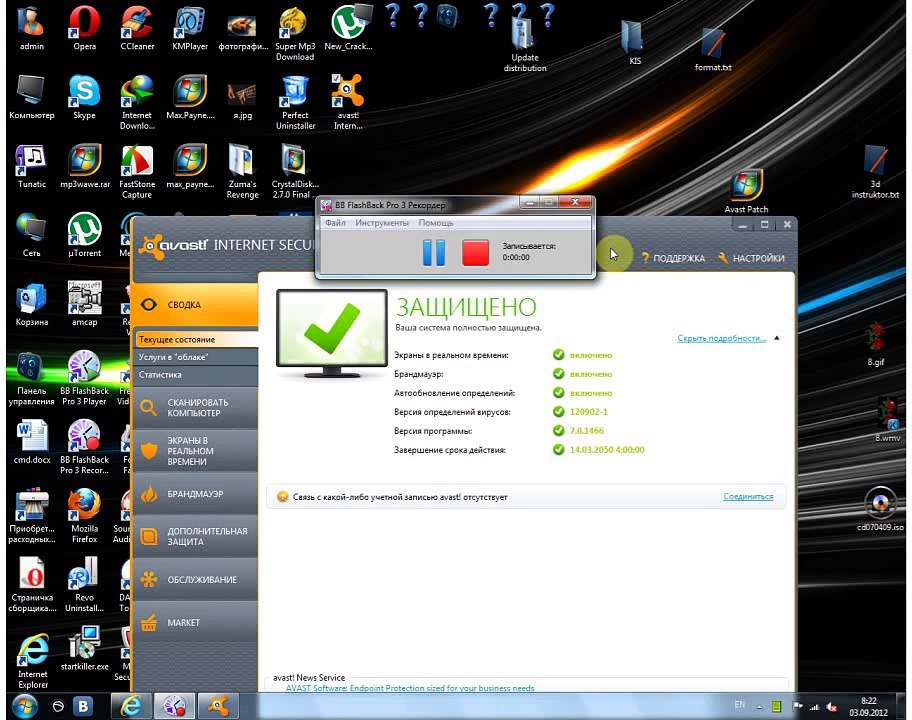Pause the BB FlashBack recording

[x=433, y=253]
